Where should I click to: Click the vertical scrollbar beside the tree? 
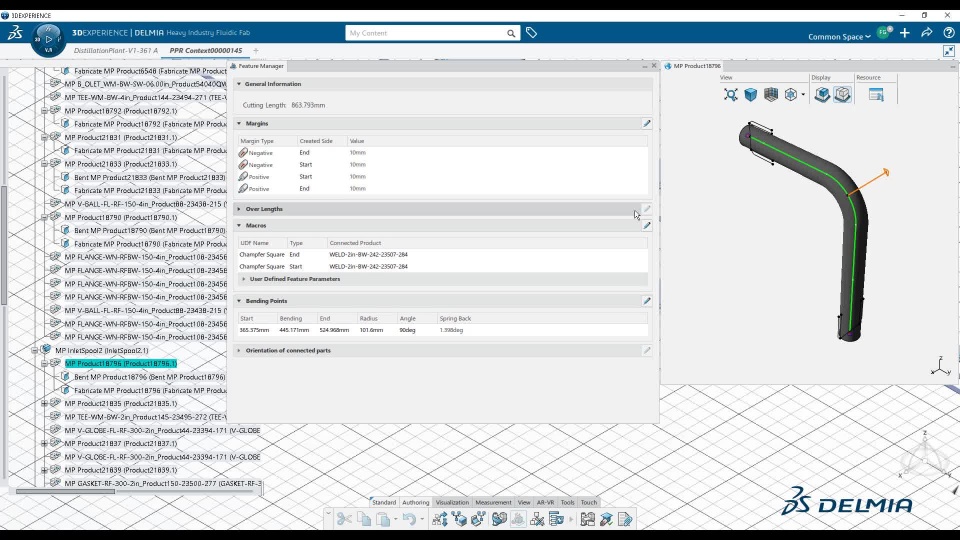point(4,245)
